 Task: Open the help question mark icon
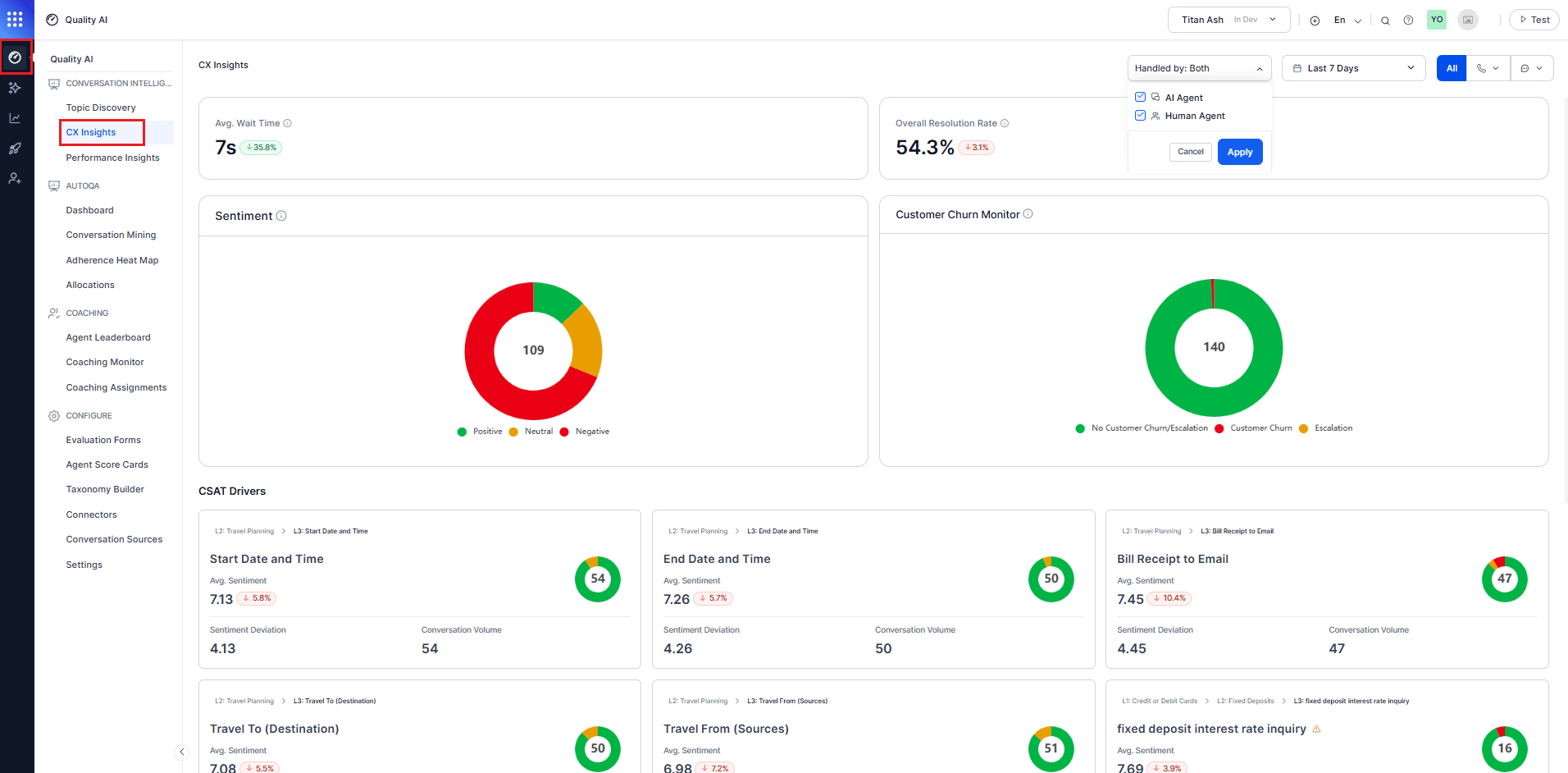[x=1408, y=21]
